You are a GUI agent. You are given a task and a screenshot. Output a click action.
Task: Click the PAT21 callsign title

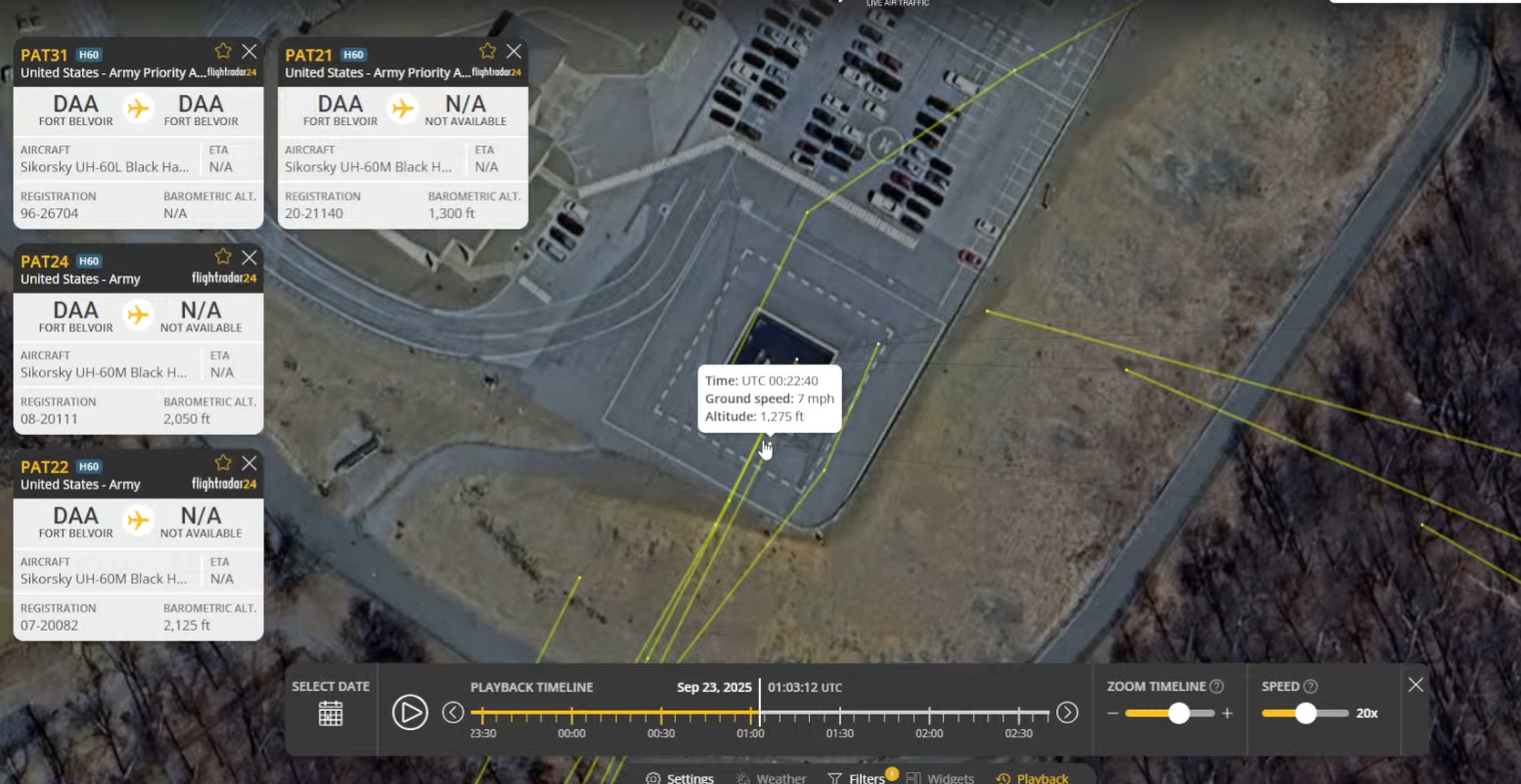click(308, 55)
